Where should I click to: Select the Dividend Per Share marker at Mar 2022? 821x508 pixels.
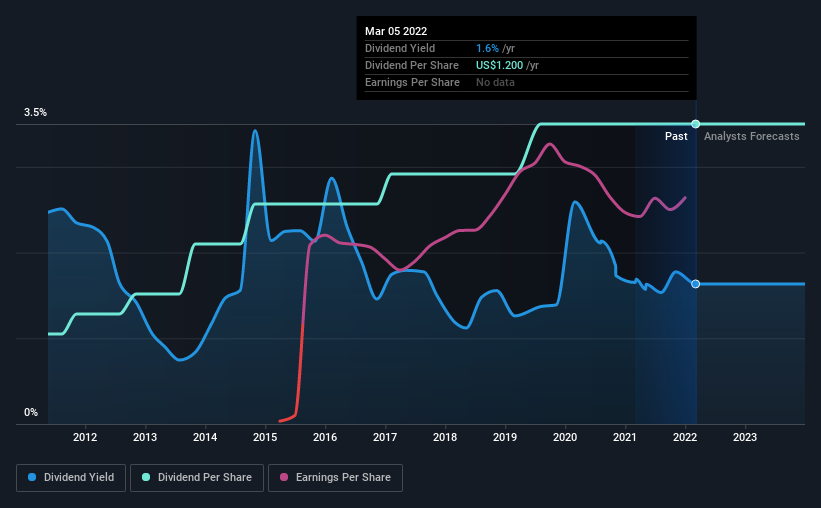pyautogui.click(x=695, y=124)
